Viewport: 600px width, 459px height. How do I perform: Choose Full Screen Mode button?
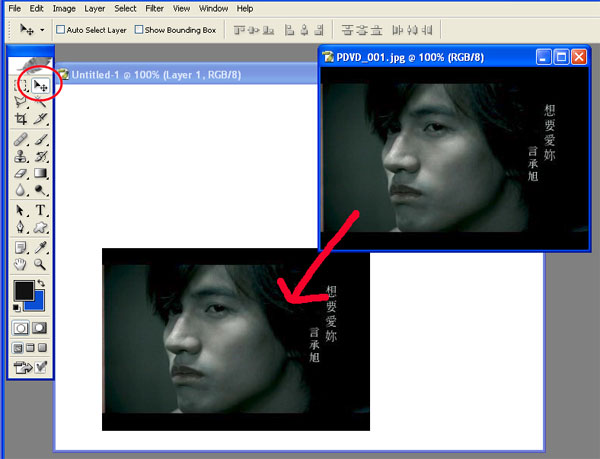tap(43, 348)
